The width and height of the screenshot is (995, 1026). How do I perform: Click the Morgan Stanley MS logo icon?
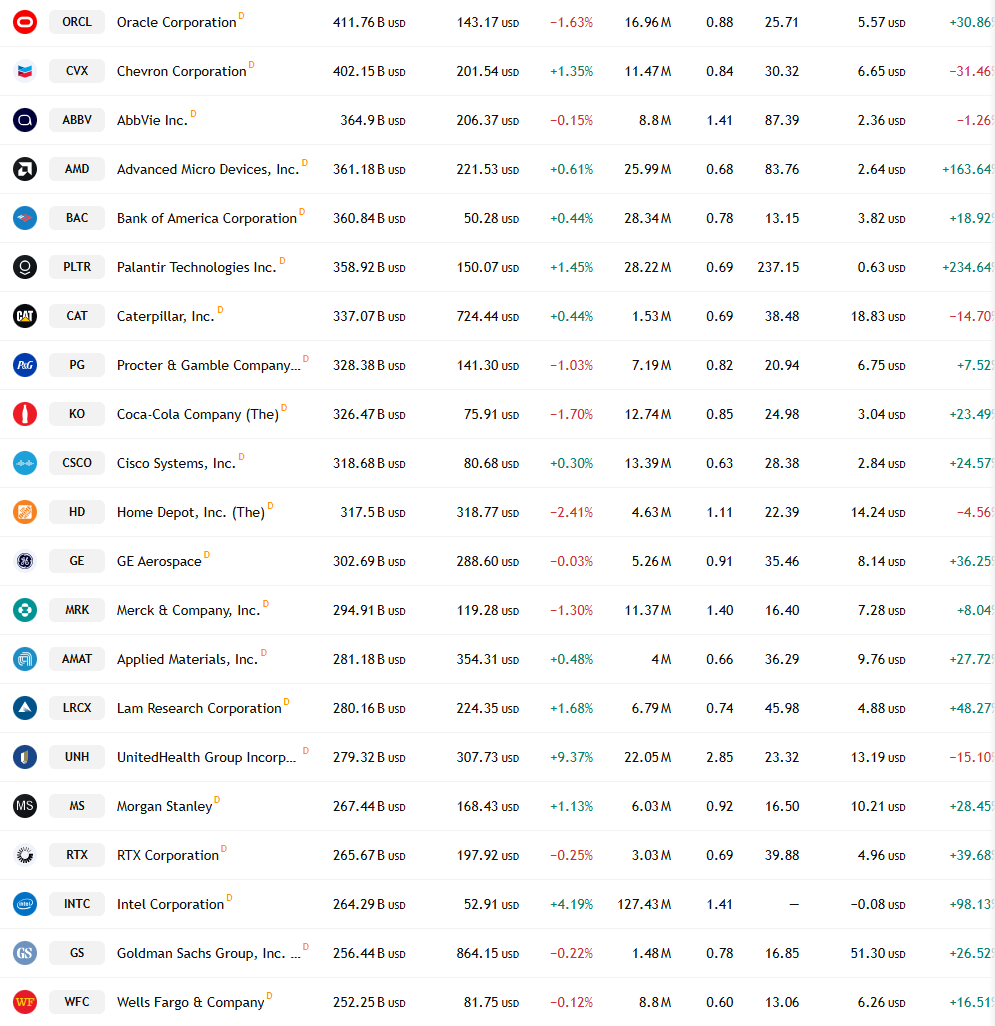pos(25,806)
